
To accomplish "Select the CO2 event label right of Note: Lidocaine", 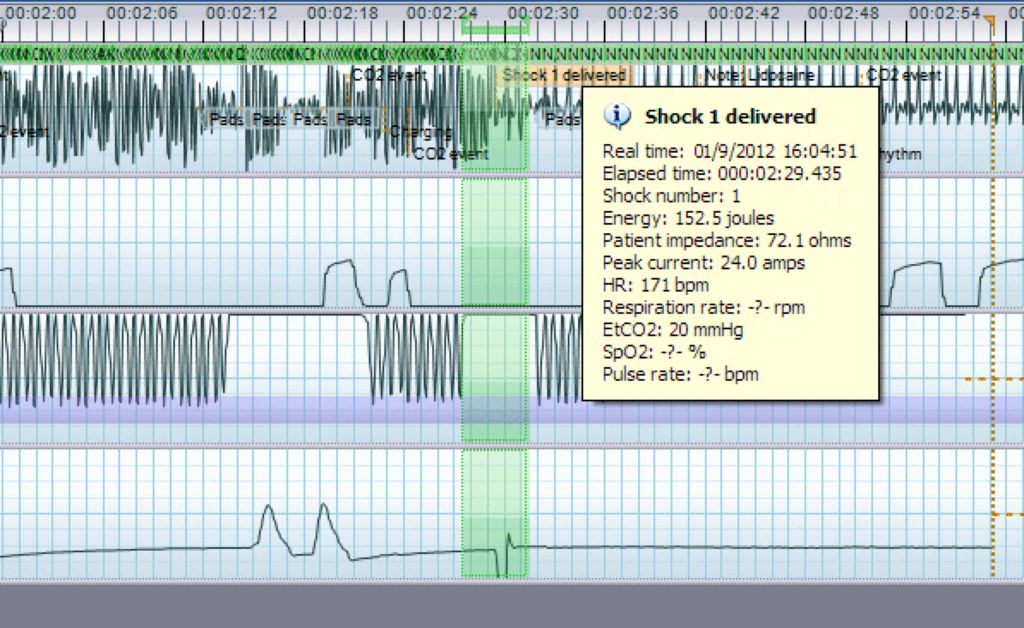I will (x=903, y=76).
